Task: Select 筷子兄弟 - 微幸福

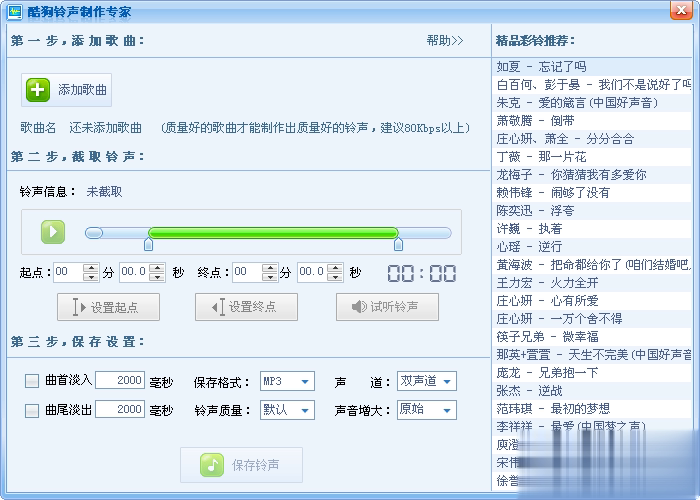Action: (x=592, y=337)
